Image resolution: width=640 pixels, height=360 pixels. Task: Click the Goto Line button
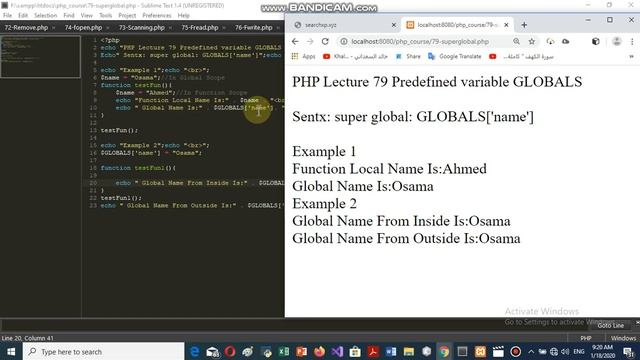[611, 325]
